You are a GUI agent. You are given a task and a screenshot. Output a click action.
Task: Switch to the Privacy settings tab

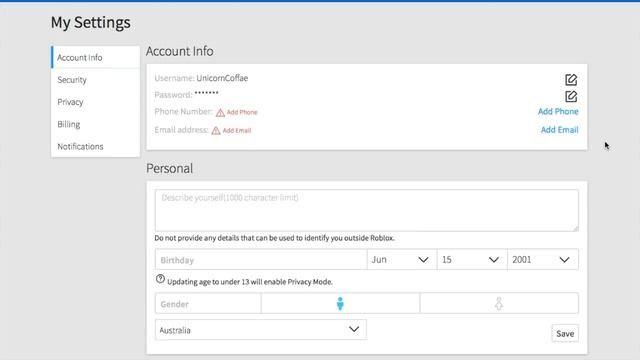(x=96, y=102)
